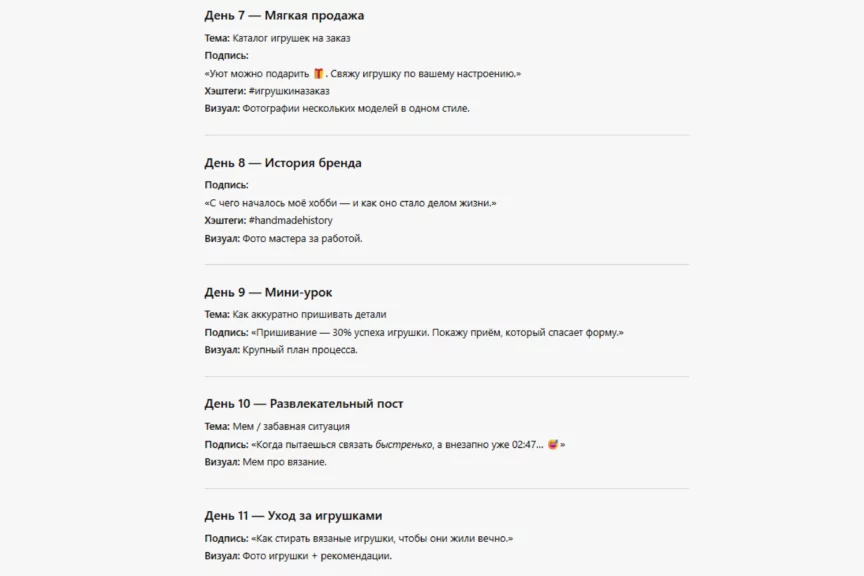The height and width of the screenshot is (576, 864).
Task: Click the gift emoji in Day 7 caption
Action: [x=319, y=73]
